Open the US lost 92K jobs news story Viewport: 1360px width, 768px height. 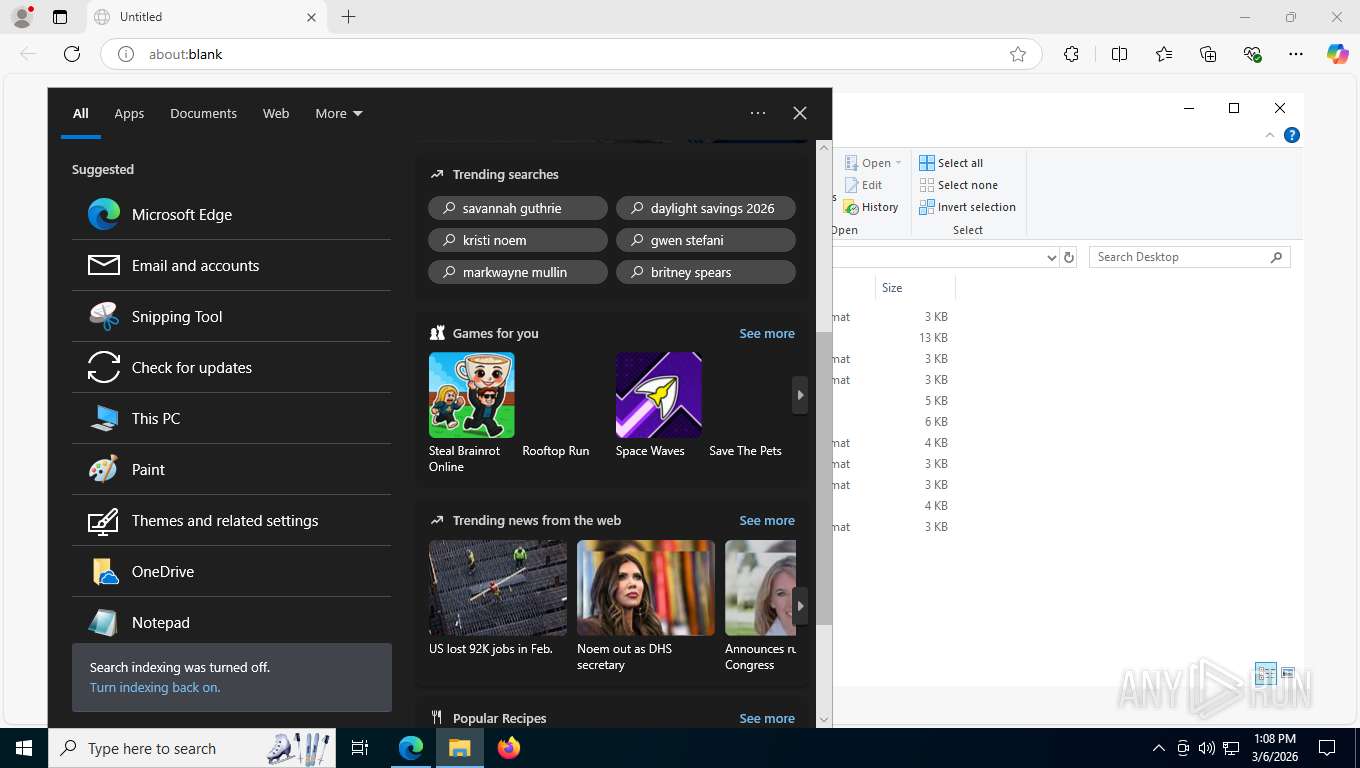coord(498,598)
